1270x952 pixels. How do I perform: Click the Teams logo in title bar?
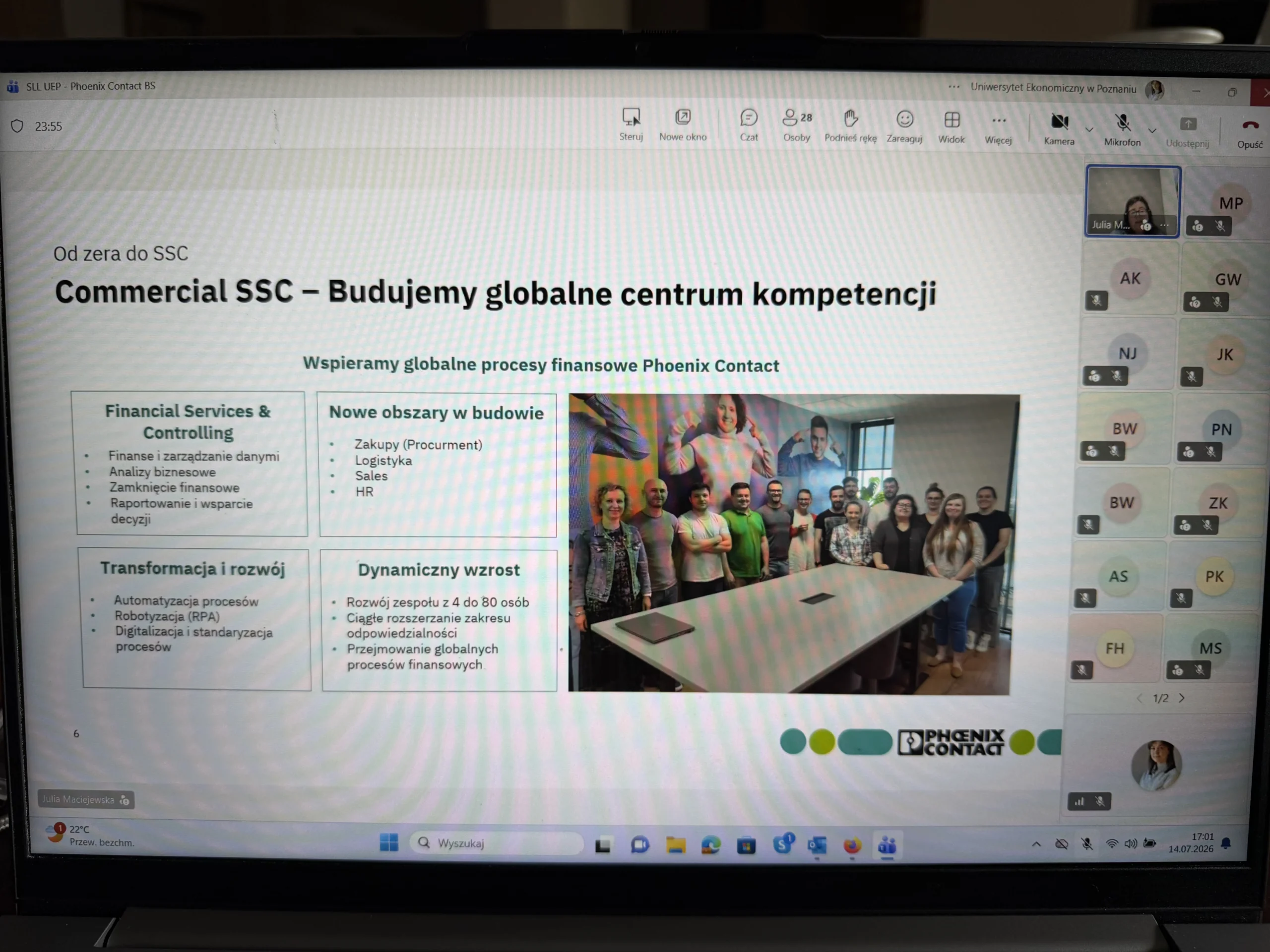(x=13, y=87)
